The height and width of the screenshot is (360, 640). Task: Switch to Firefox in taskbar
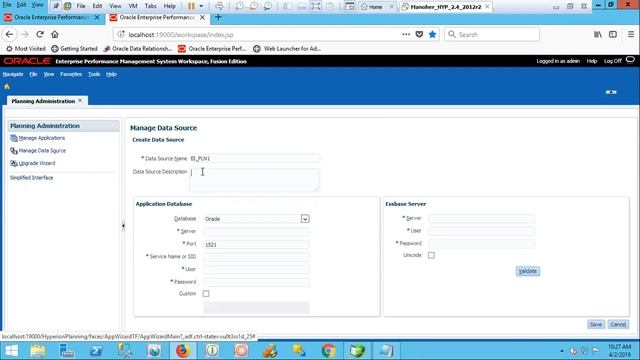183,351
